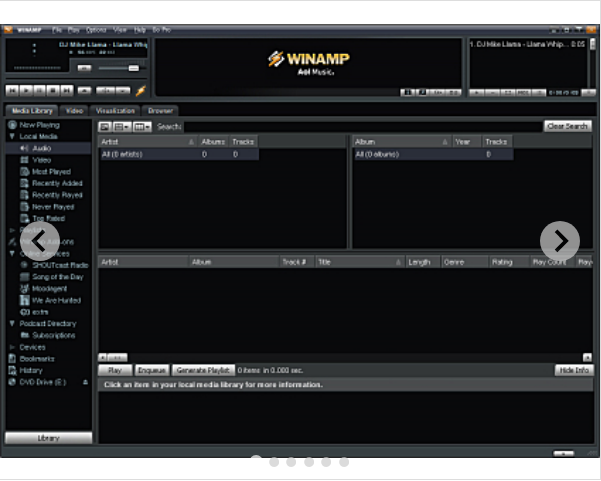The image size is (601, 481).
Task: Collapse the Local Media tree node
Action: 12,136
